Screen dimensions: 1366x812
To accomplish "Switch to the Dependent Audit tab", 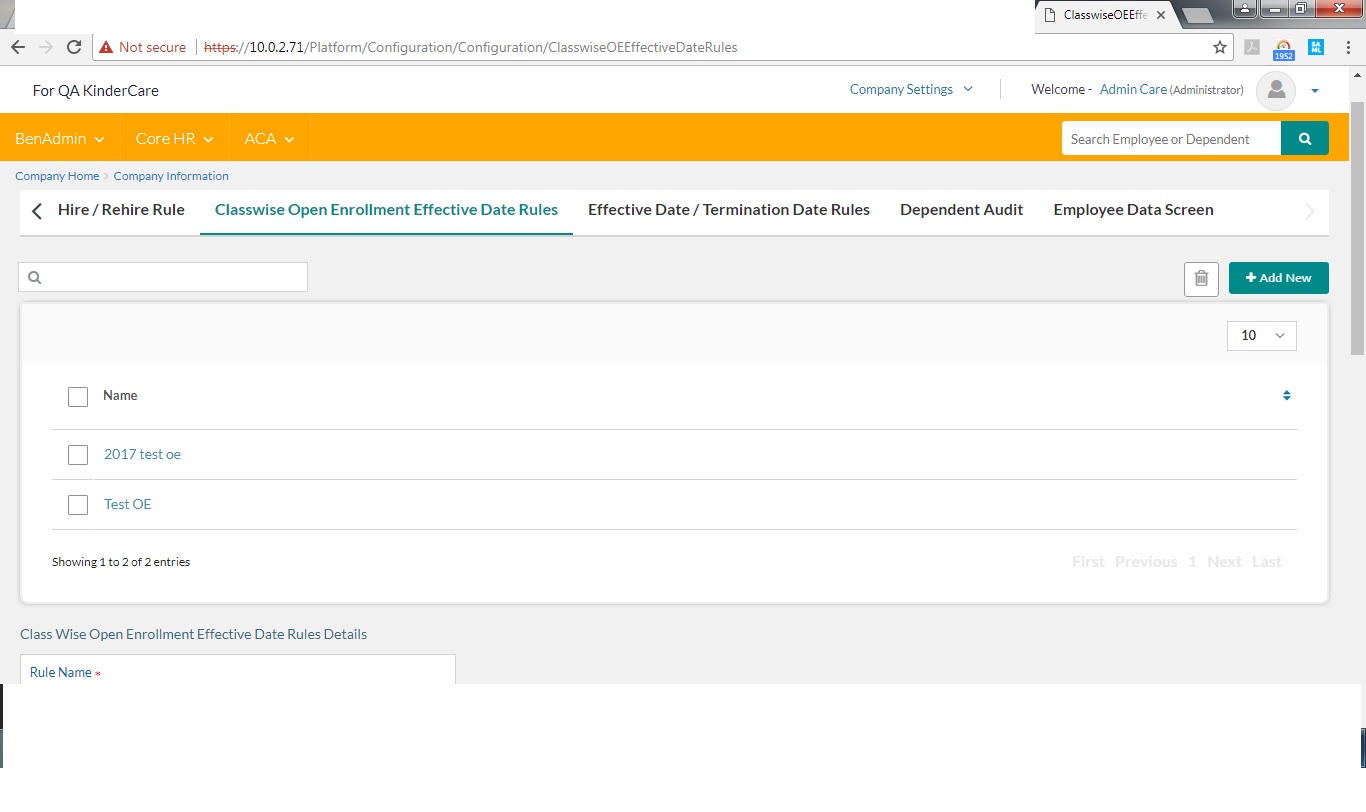I will coord(961,210).
